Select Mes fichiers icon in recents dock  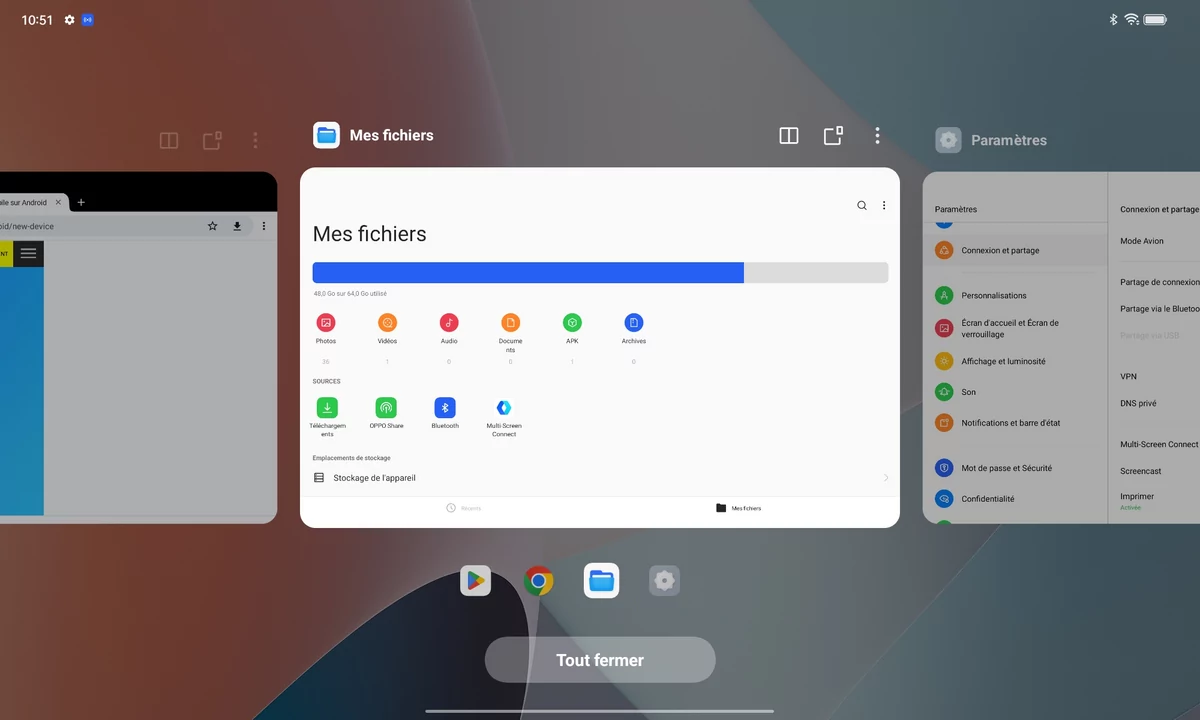click(x=601, y=580)
